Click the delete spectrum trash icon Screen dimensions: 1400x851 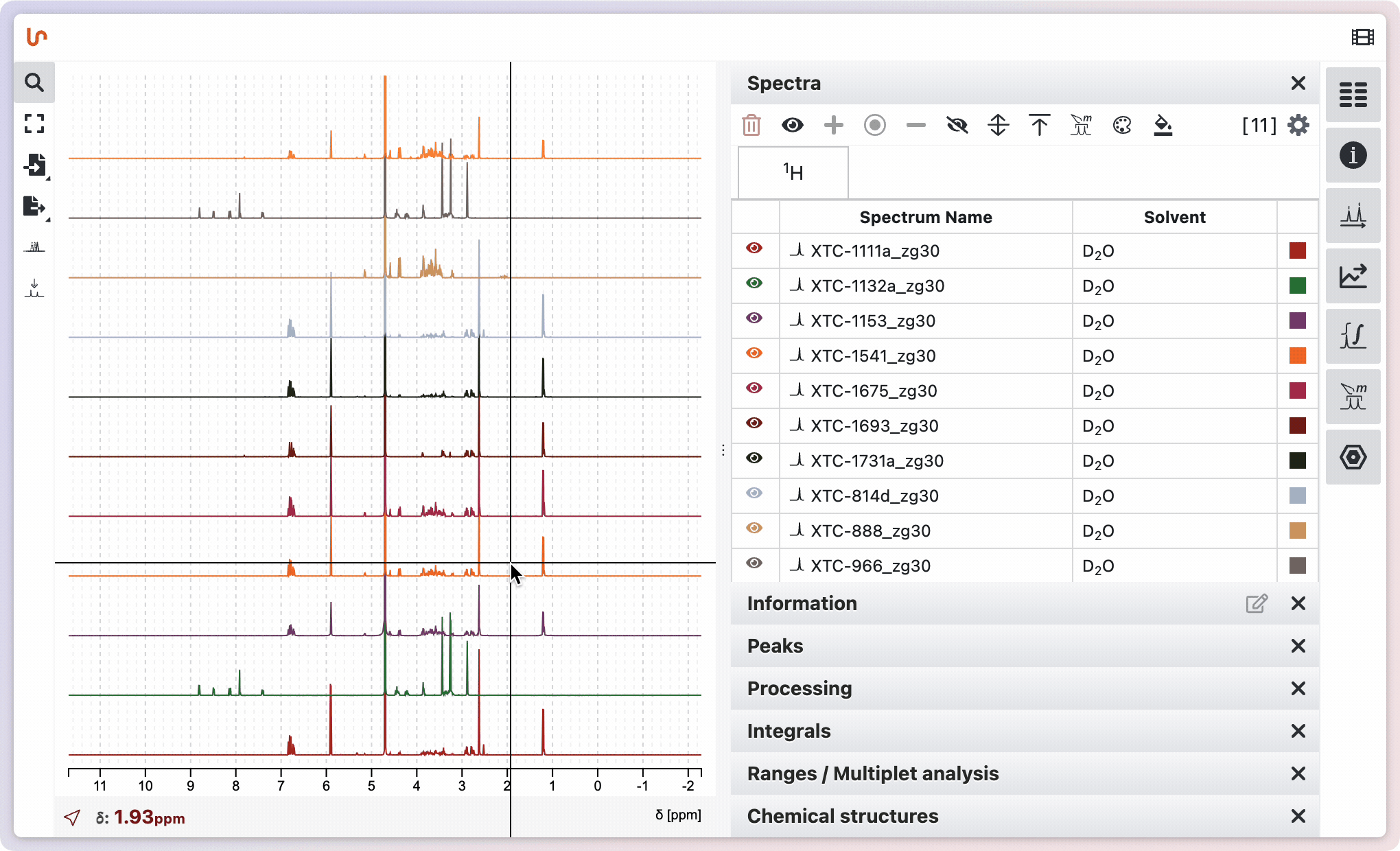pyautogui.click(x=751, y=125)
